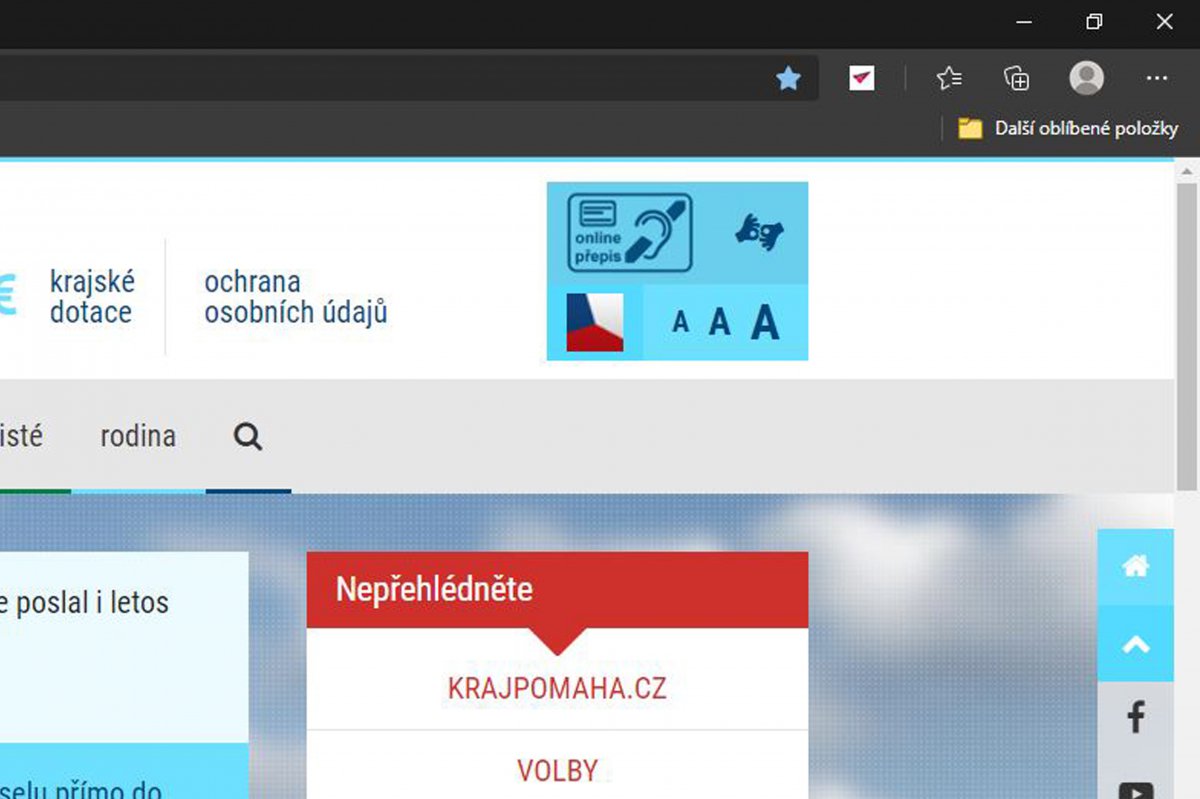Click the online přepis accessibility icon
Image resolution: width=1200 pixels, height=799 pixels.
(x=630, y=232)
